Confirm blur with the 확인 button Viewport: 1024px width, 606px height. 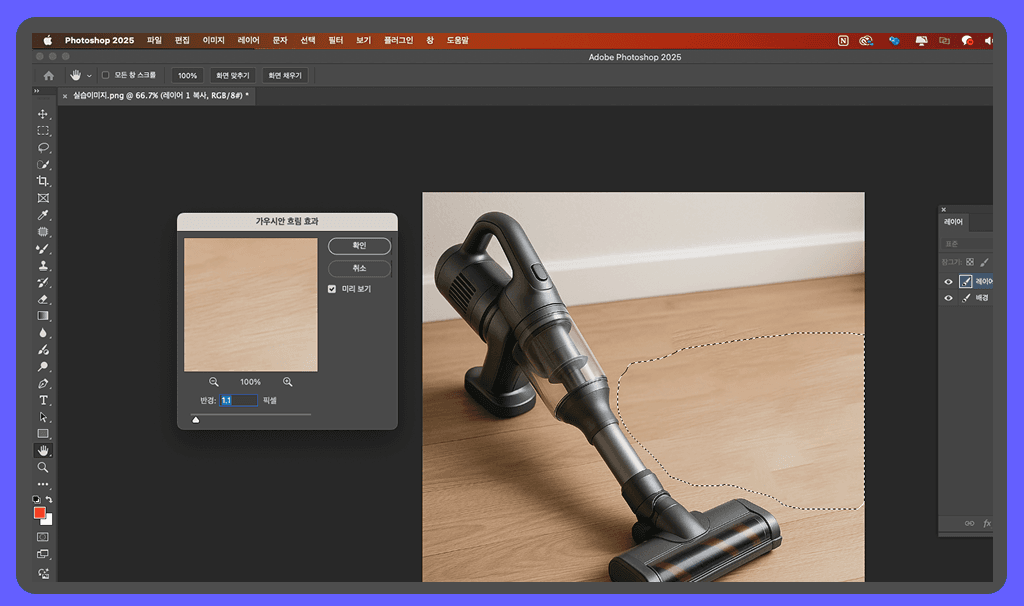[x=359, y=246]
